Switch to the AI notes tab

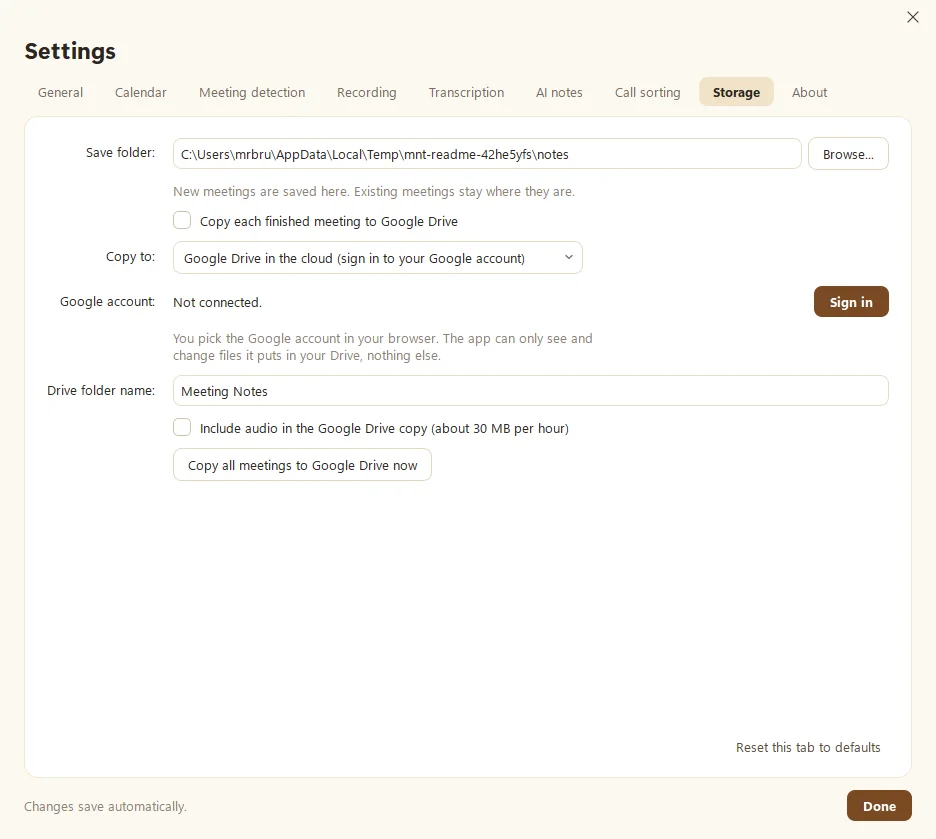(x=559, y=92)
